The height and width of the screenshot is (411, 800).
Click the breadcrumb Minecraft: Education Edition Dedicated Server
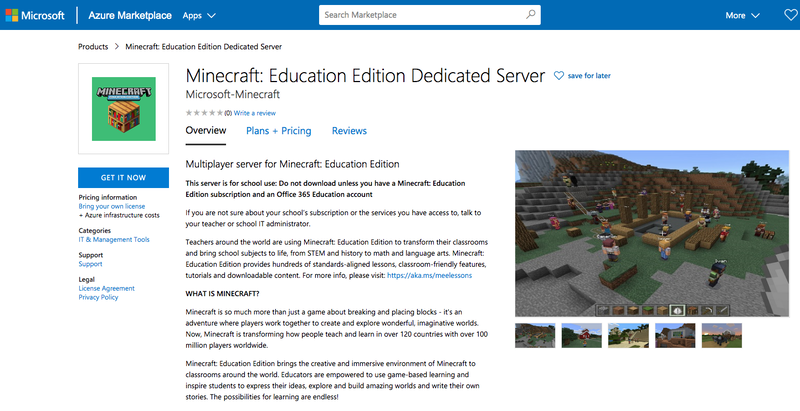click(204, 46)
